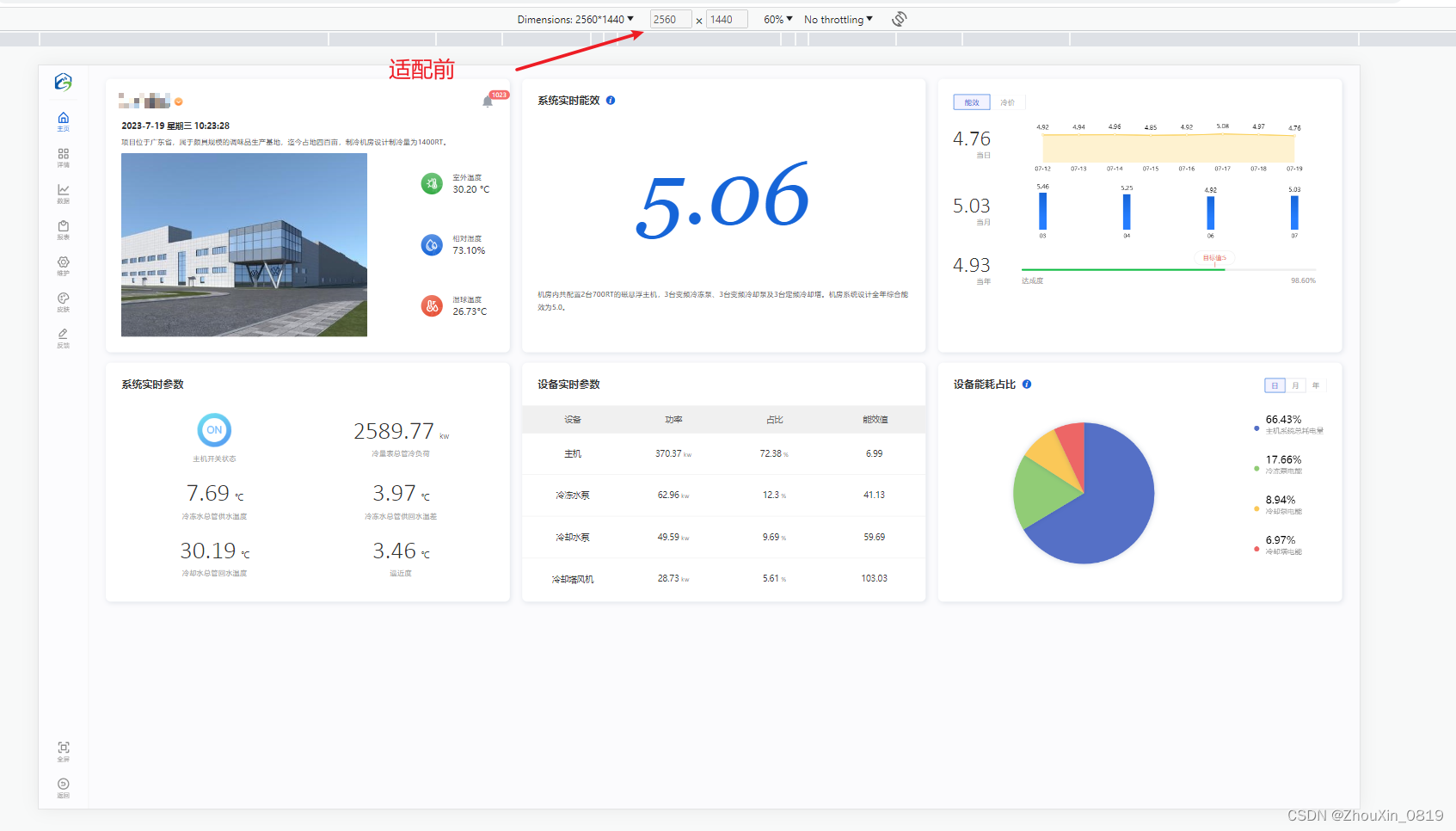Open 皮肤 skin palette in sidebar
The width and height of the screenshot is (1456, 831).
63,302
